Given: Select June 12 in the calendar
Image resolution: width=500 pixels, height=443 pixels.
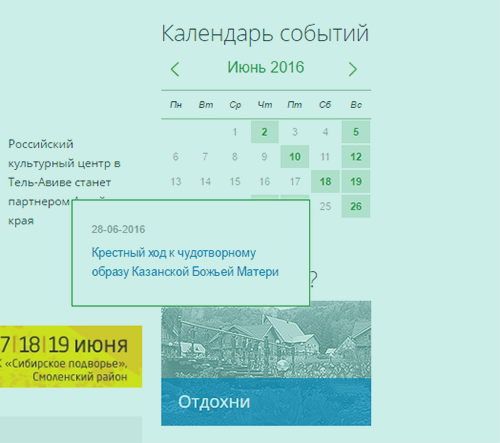Looking at the screenshot, I should point(356,157).
